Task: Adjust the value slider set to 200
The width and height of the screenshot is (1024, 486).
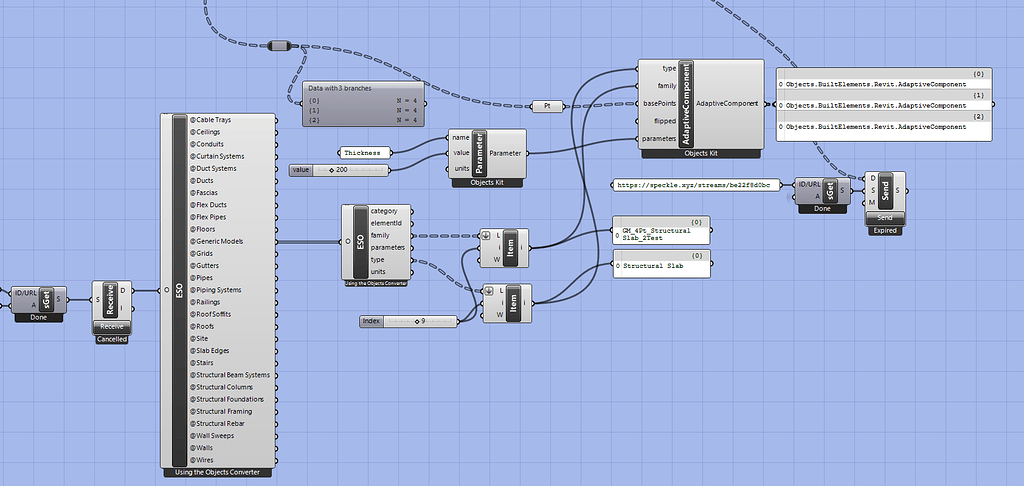Action: 340,170
